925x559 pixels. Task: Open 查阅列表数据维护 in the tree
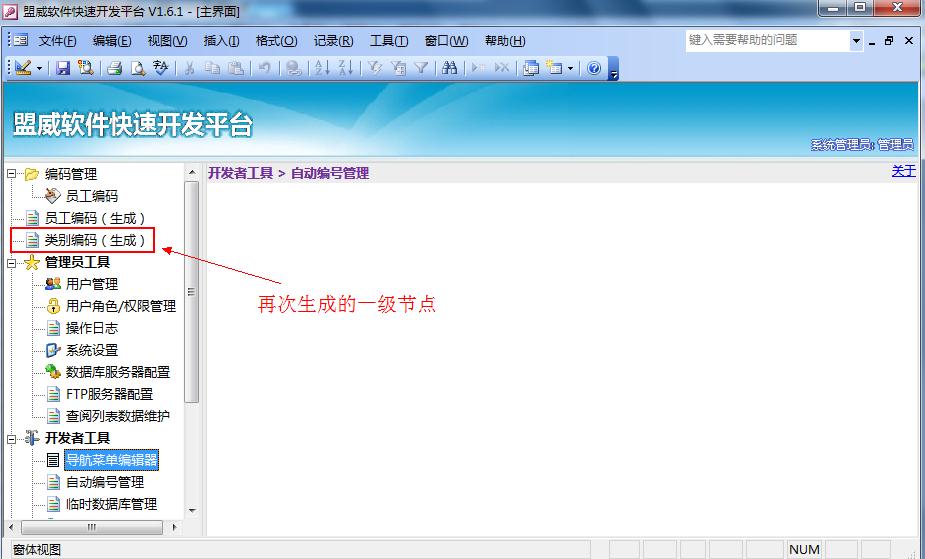117,416
